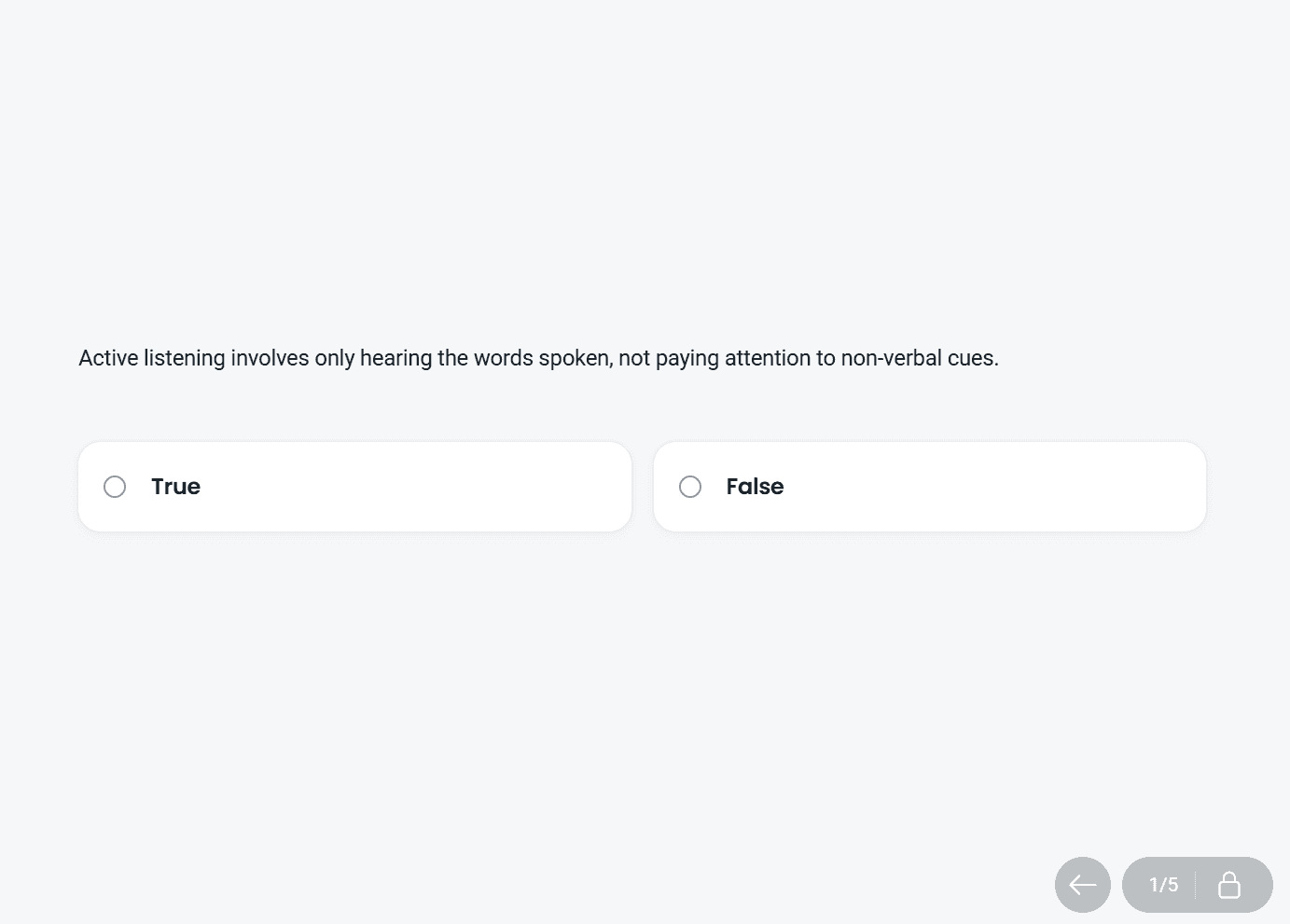Go to the previous question
The height and width of the screenshot is (924, 1290).
pos(1082,885)
